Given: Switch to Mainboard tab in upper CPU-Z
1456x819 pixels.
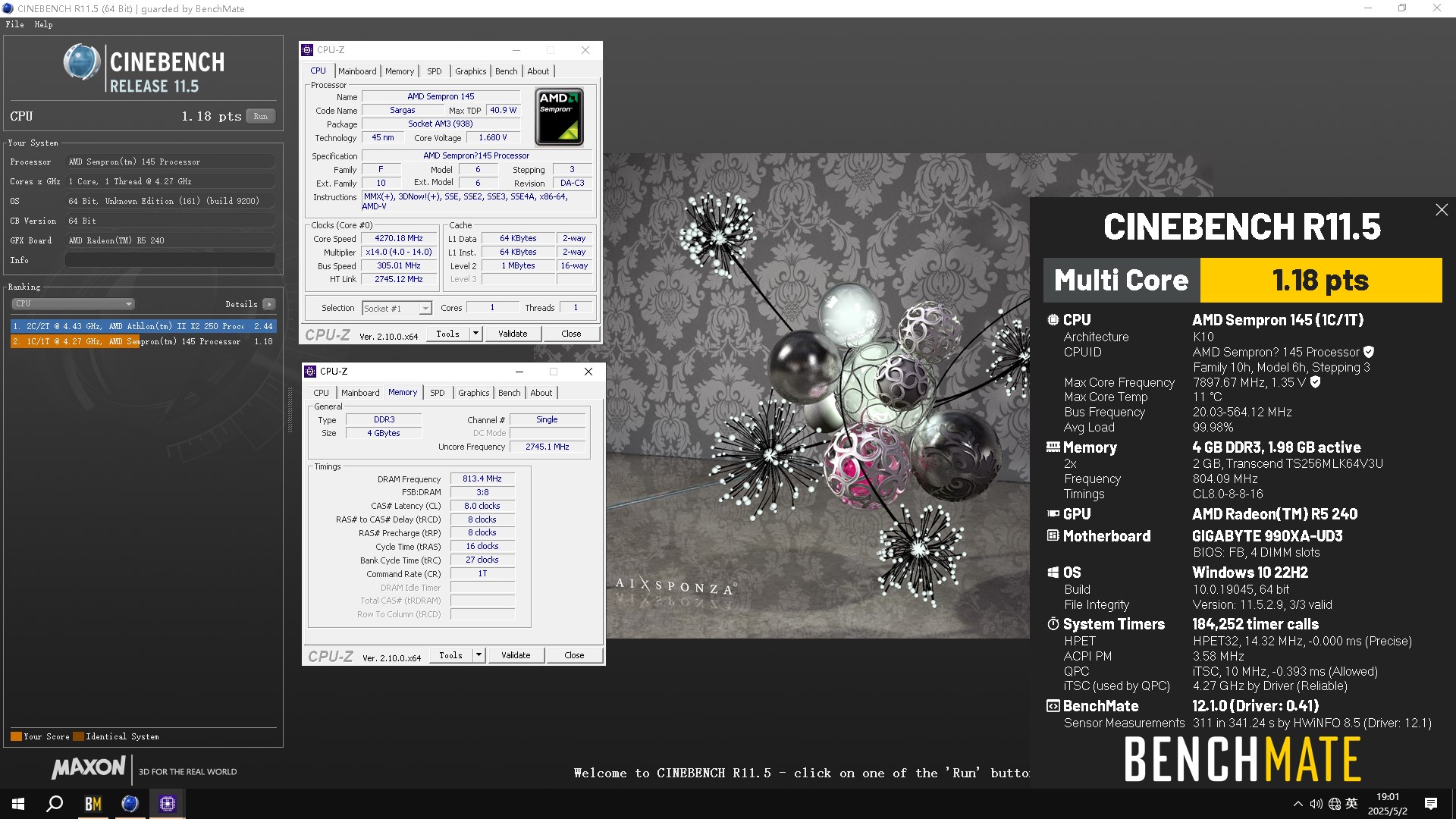Looking at the screenshot, I should (x=357, y=71).
